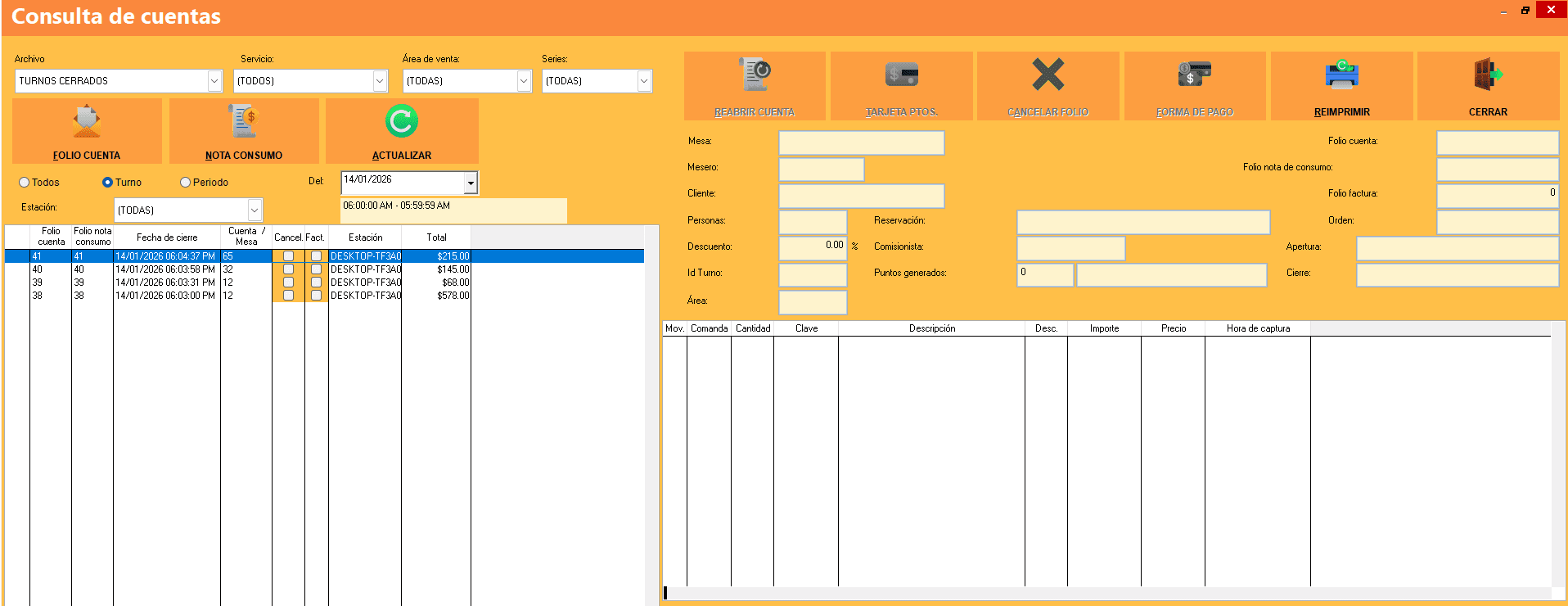Click the Total column header

coord(436,237)
